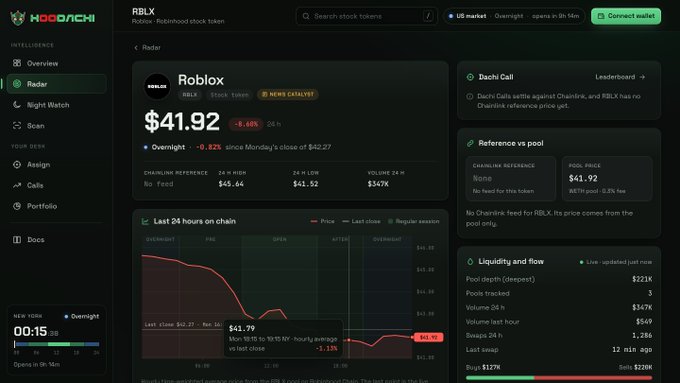Click the -8.68% change badge
The height and width of the screenshot is (383, 680).
[x=246, y=124]
